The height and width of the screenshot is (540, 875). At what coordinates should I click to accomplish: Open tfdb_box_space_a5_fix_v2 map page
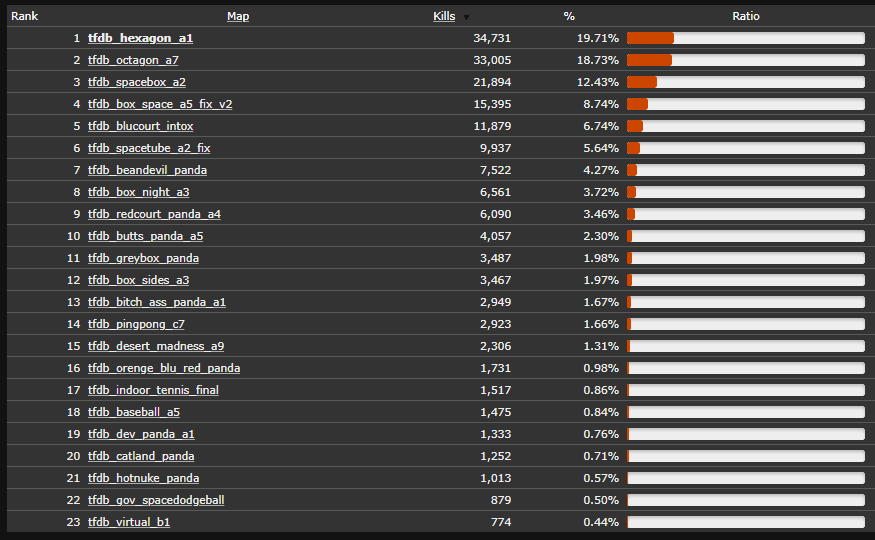point(160,104)
